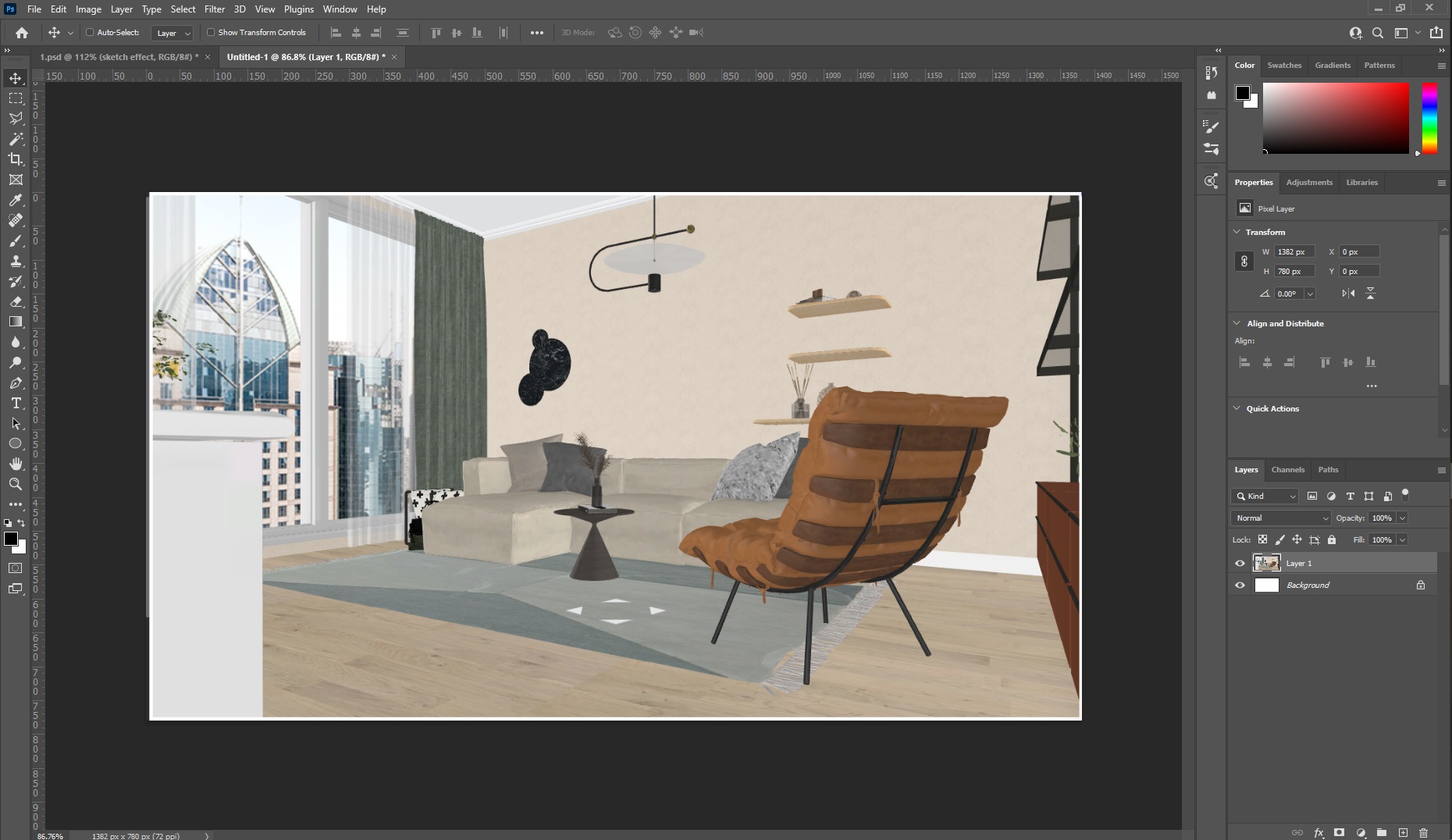Image resolution: width=1452 pixels, height=840 pixels.
Task: Collapse the Align and Distribute section
Action: (x=1237, y=323)
